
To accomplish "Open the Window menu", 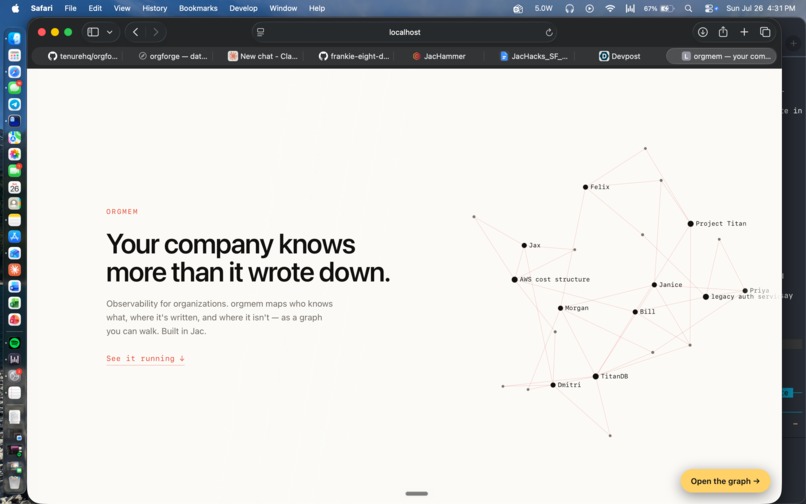I will click(283, 8).
